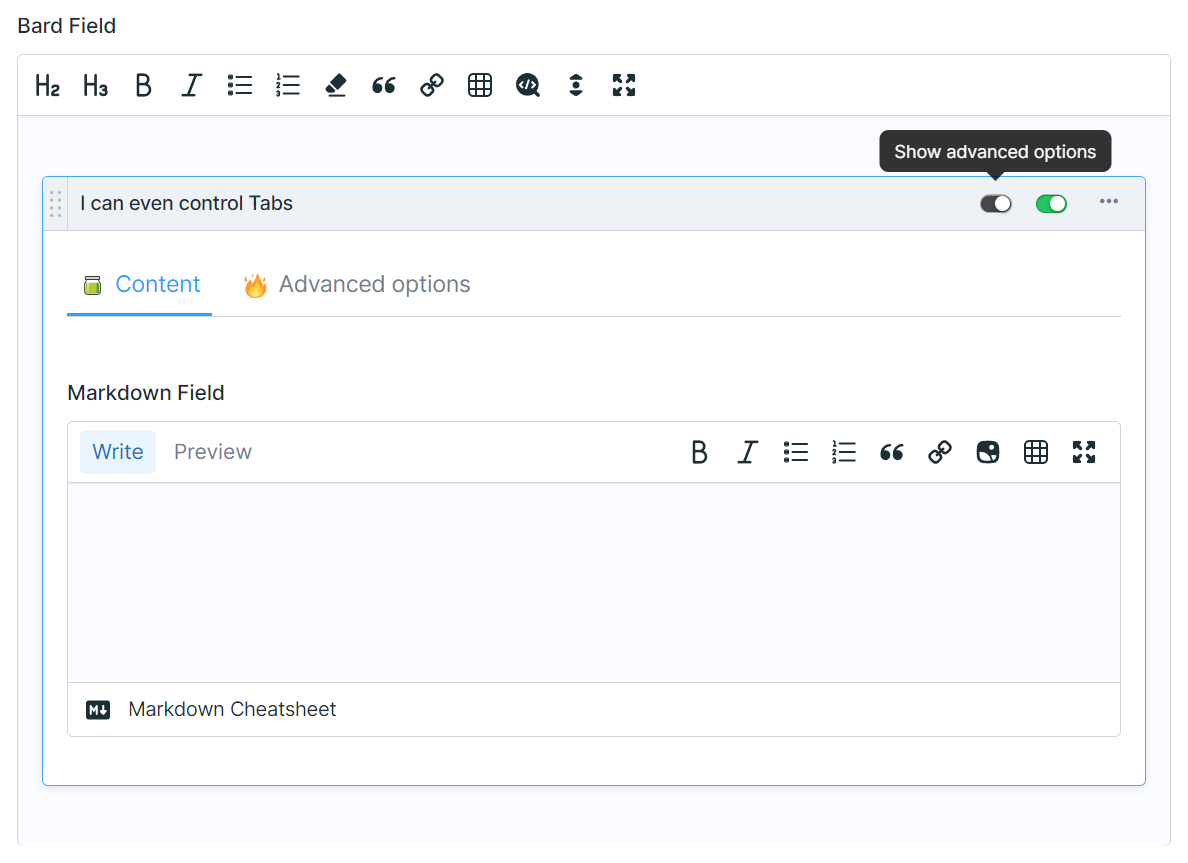This screenshot has height=863, width=1188.
Task: Open the set options ellipsis menu
Action: click(1108, 202)
